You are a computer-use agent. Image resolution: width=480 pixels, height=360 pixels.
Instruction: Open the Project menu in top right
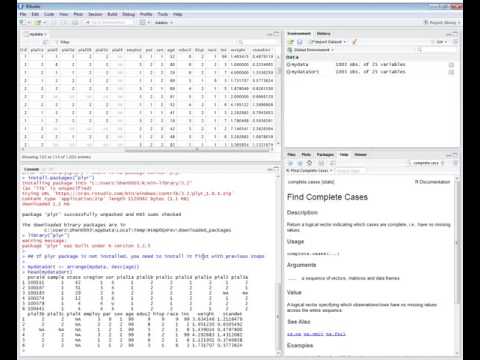click(x=442, y=22)
